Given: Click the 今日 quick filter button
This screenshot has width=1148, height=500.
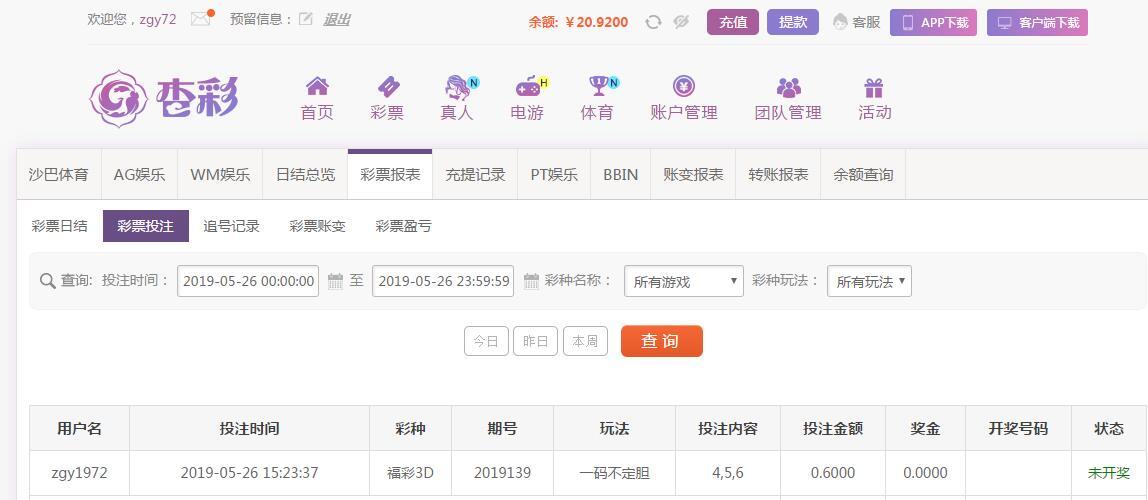Looking at the screenshot, I should [x=486, y=341].
